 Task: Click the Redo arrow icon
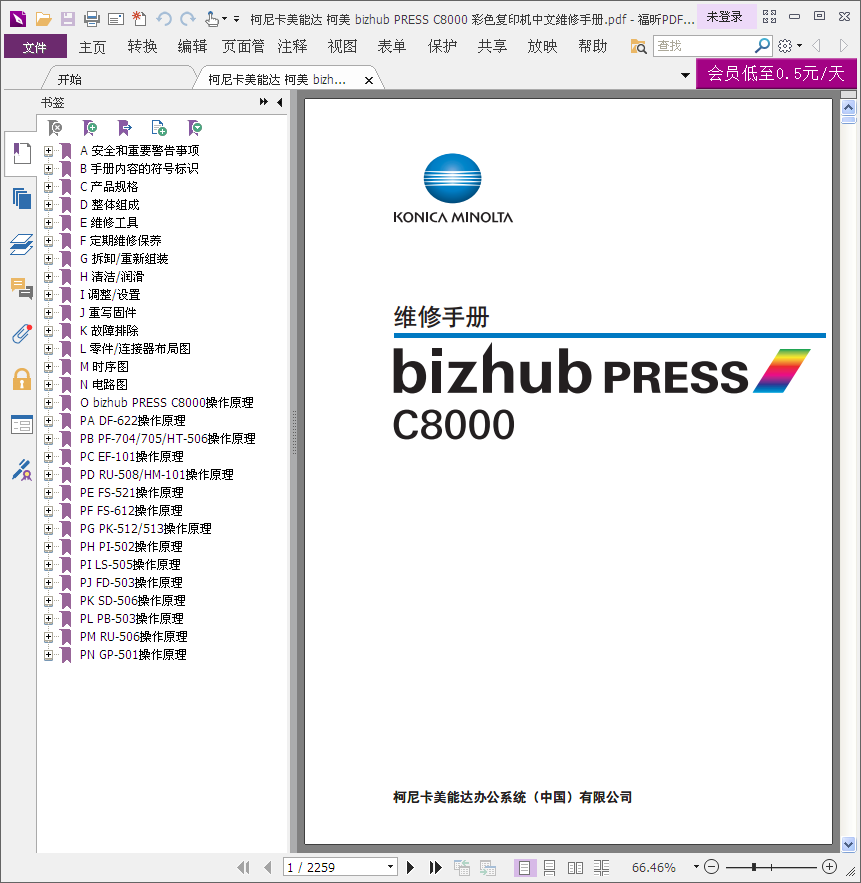point(188,19)
